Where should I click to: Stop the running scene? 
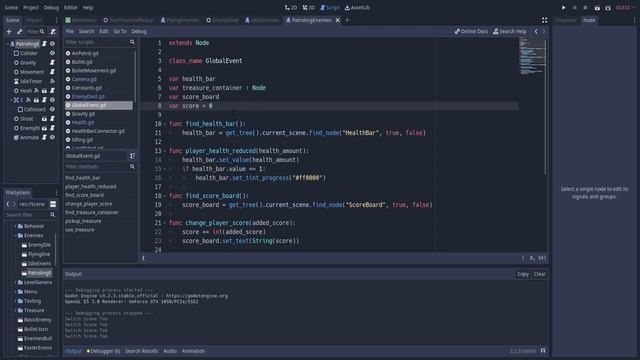585,7
